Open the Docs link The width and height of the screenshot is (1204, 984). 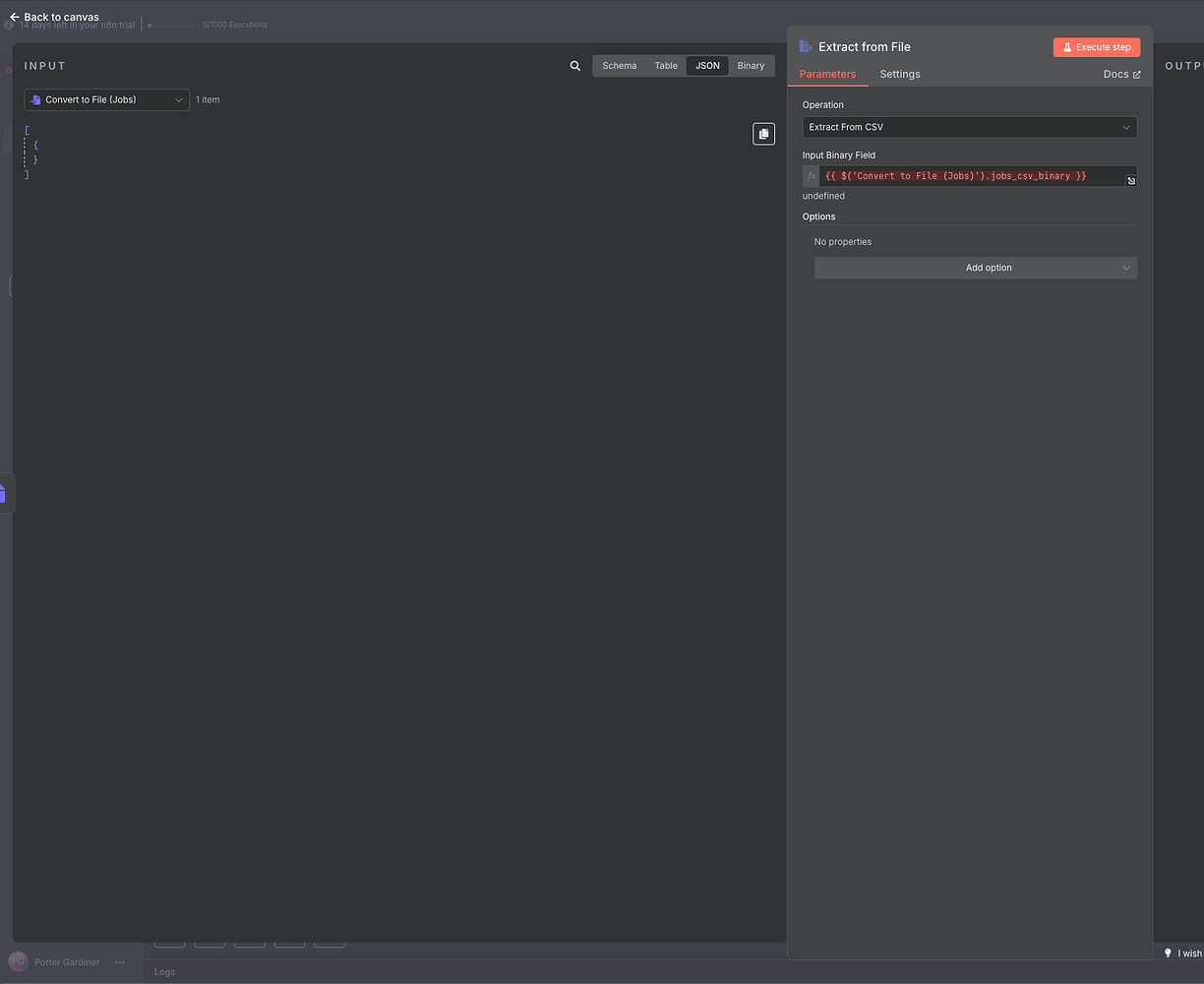(1121, 74)
